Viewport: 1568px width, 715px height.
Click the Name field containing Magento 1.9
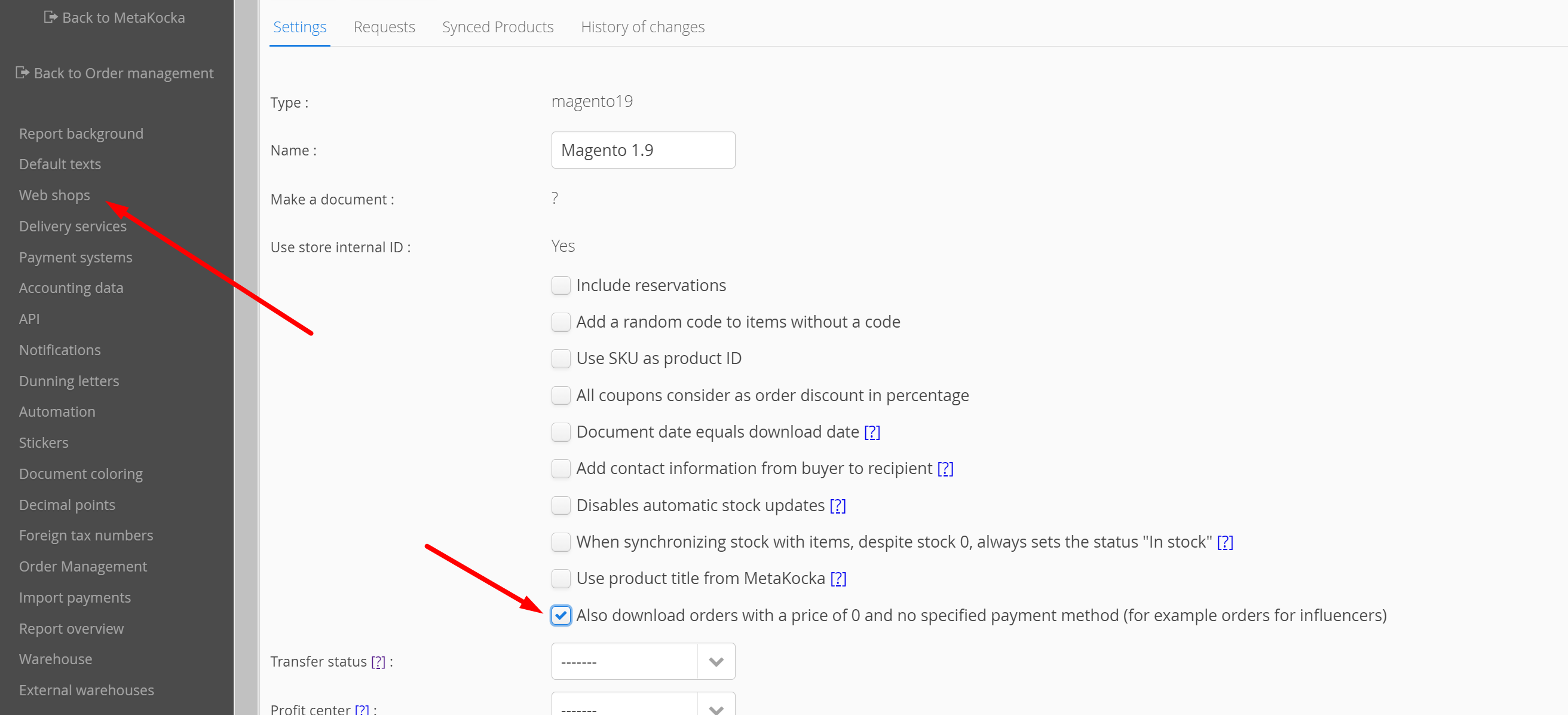pyautogui.click(x=642, y=150)
